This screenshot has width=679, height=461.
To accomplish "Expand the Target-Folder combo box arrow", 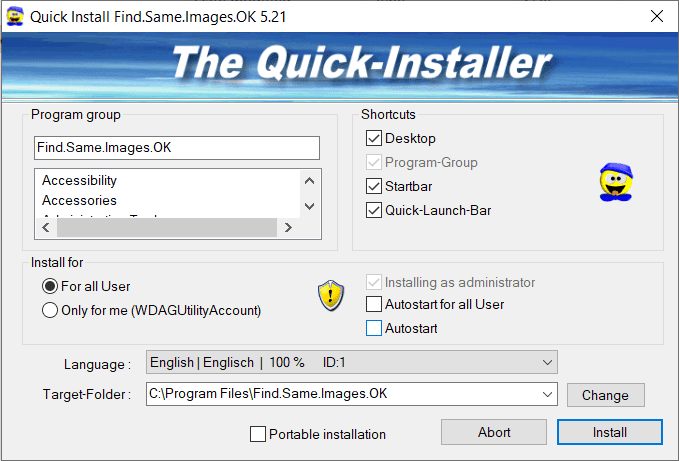I will (x=547, y=394).
